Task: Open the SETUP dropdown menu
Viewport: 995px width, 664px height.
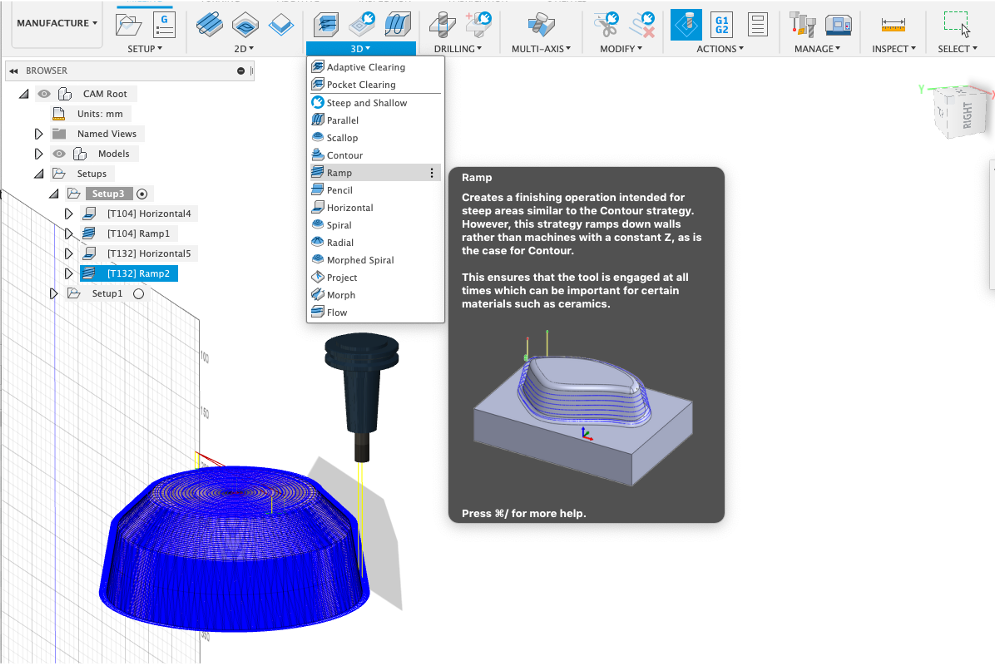Action: click(x=145, y=48)
